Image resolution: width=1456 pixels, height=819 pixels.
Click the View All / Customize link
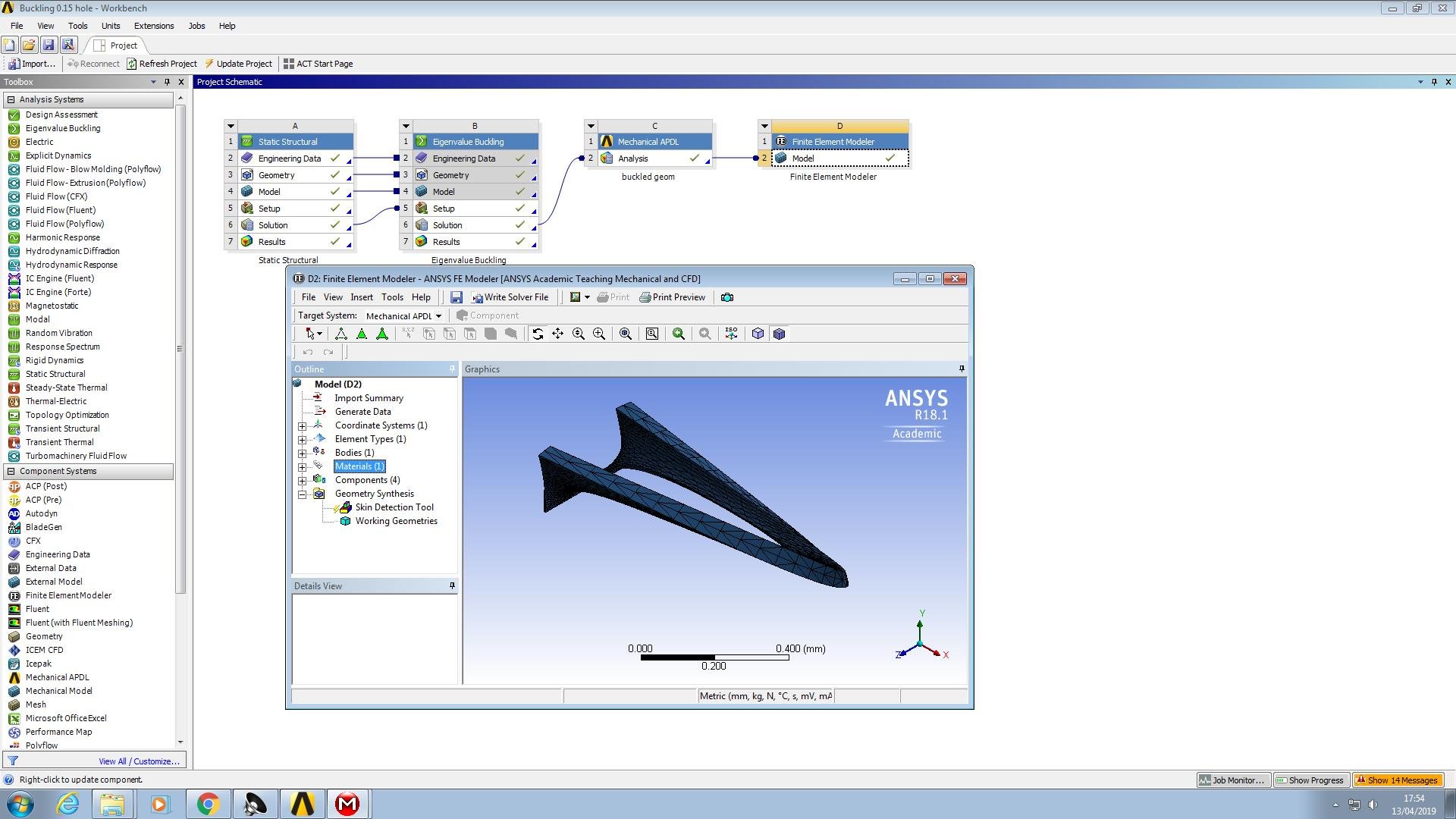[139, 761]
